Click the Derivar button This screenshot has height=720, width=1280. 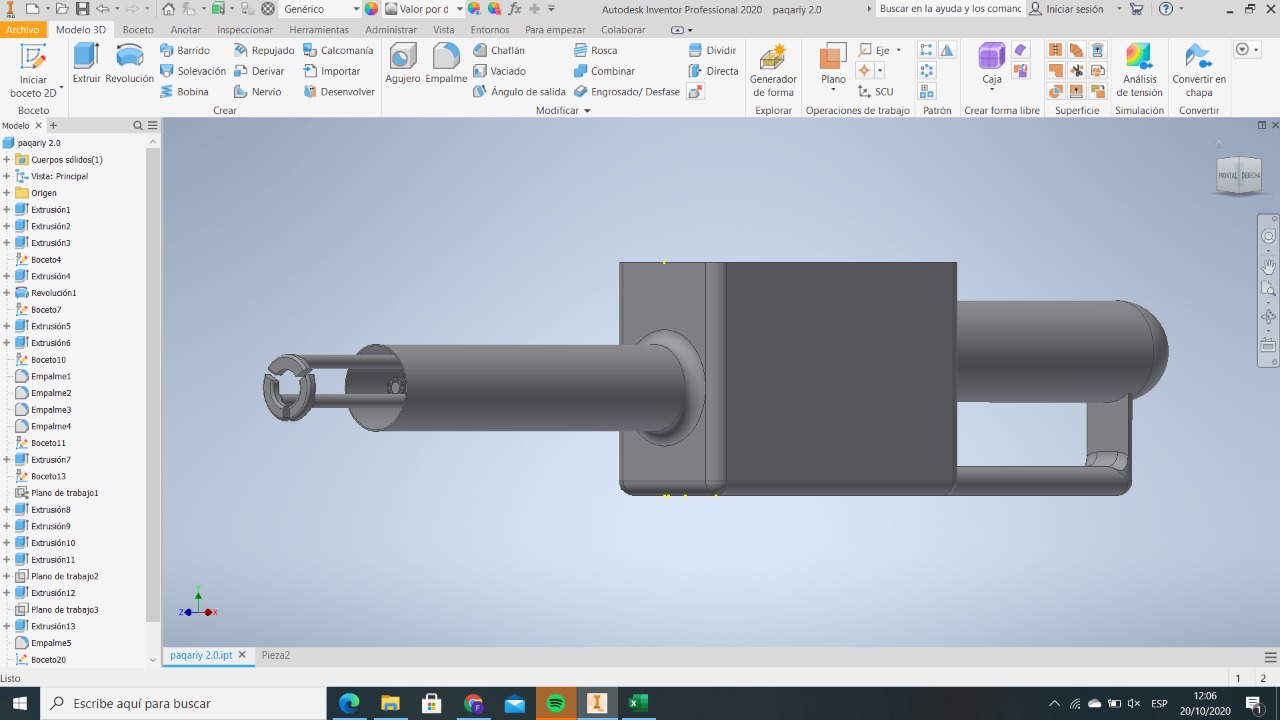click(x=259, y=71)
